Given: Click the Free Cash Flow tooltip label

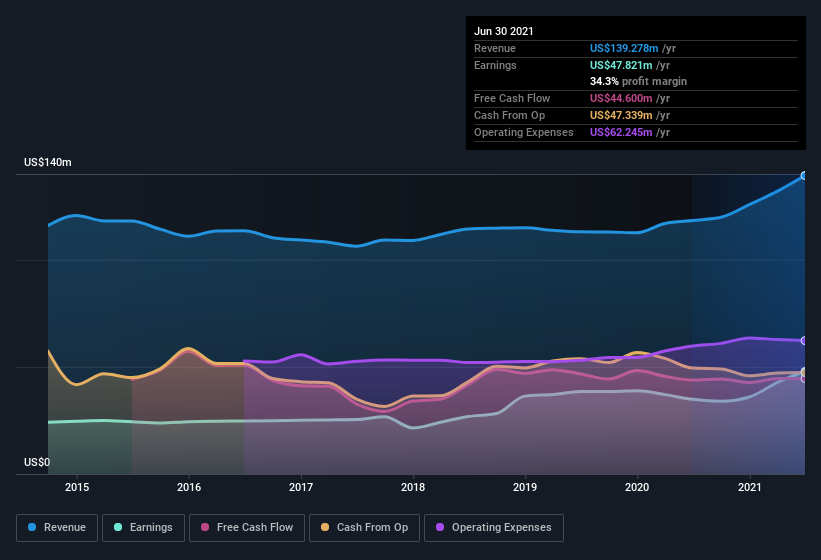Looking at the screenshot, I should pos(512,98).
